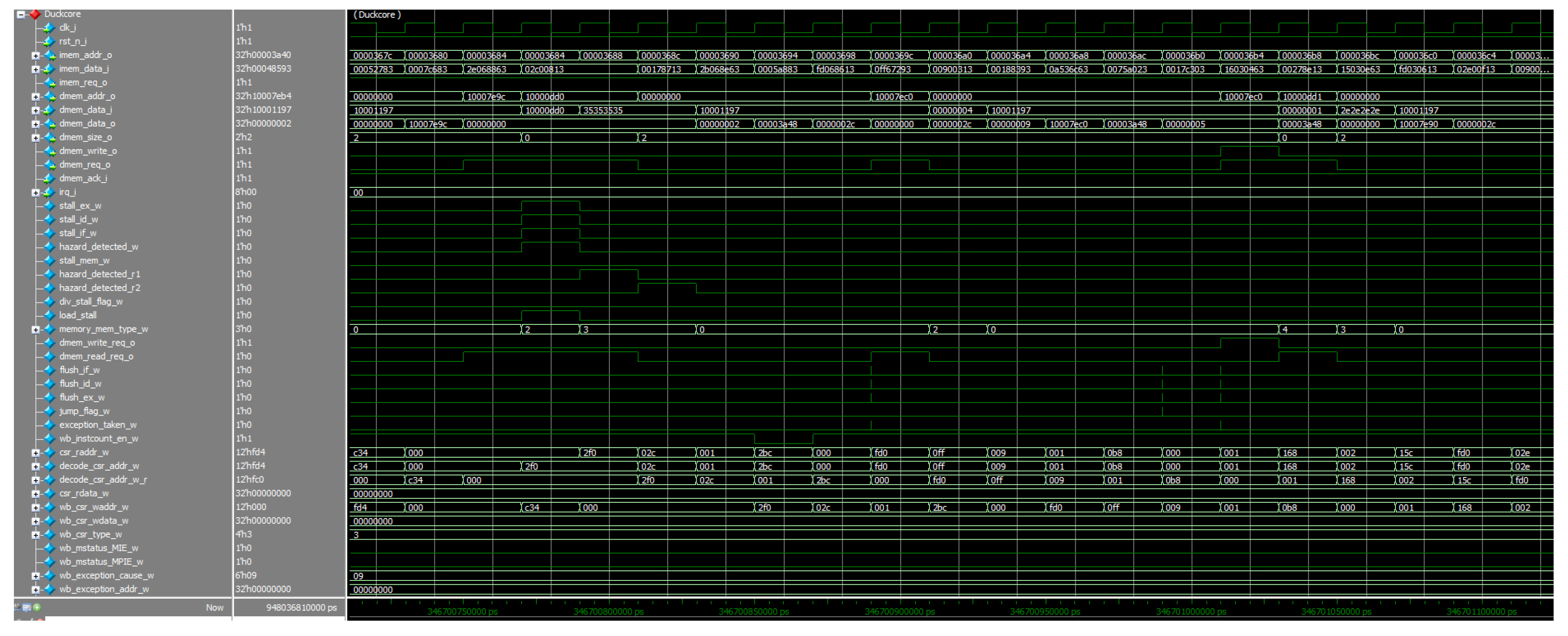Click the diamond icon beside hazard_detected_w
This screenshot has width=1568, height=636.
tap(49, 247)
